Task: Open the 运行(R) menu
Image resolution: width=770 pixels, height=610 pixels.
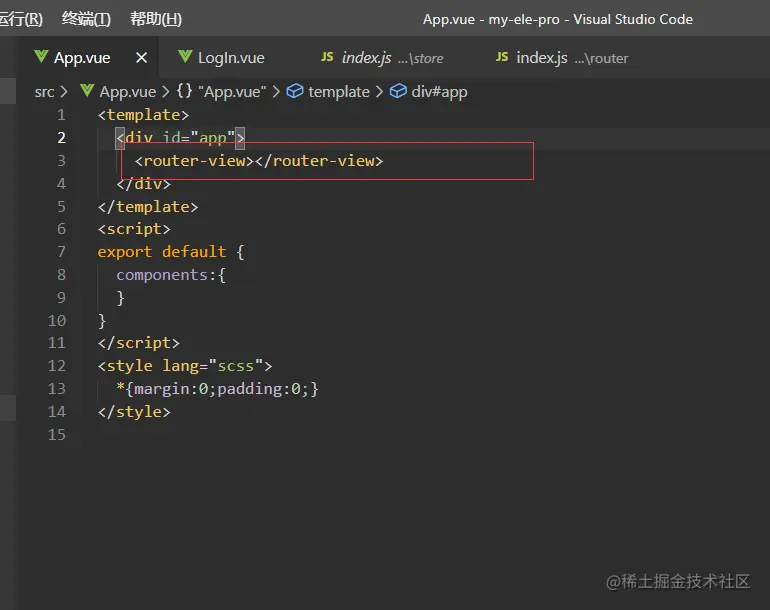Action: pyautogui.click(x=21, y=19)
